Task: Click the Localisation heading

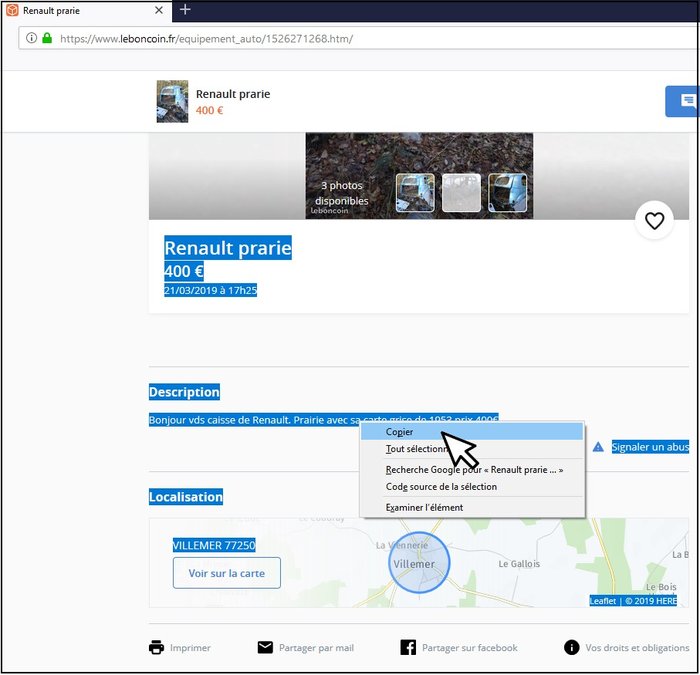Action: 186,497
